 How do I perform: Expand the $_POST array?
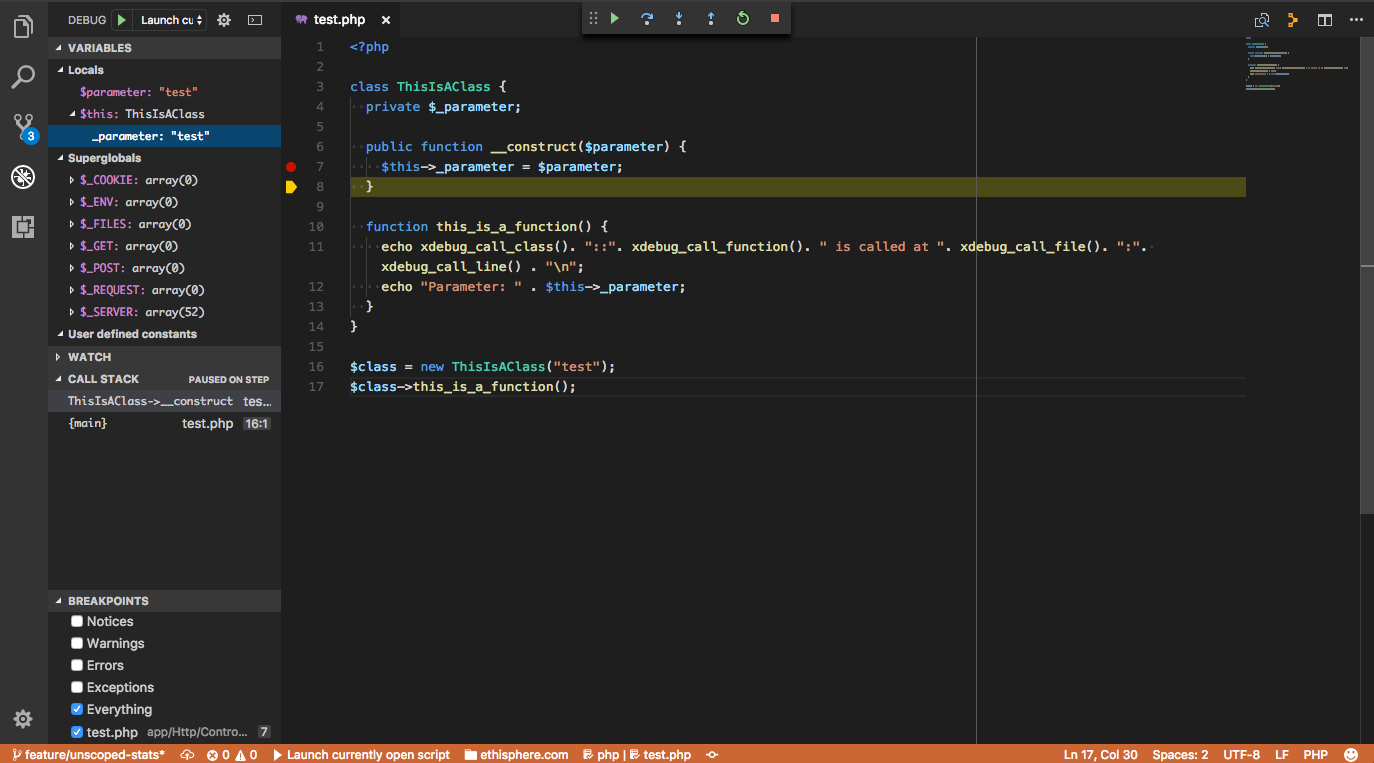click(164, 268)
